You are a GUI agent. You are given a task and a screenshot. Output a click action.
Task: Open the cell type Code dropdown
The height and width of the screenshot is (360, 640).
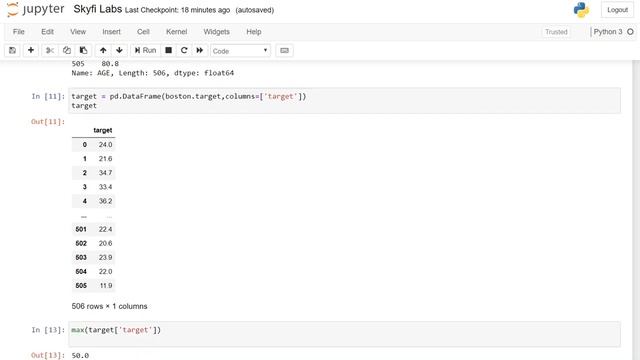[x=240, y=51]
